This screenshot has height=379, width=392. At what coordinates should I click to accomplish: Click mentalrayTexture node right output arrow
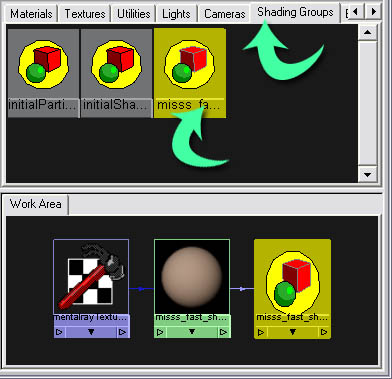pyautogui.click(x=122, y=332)
